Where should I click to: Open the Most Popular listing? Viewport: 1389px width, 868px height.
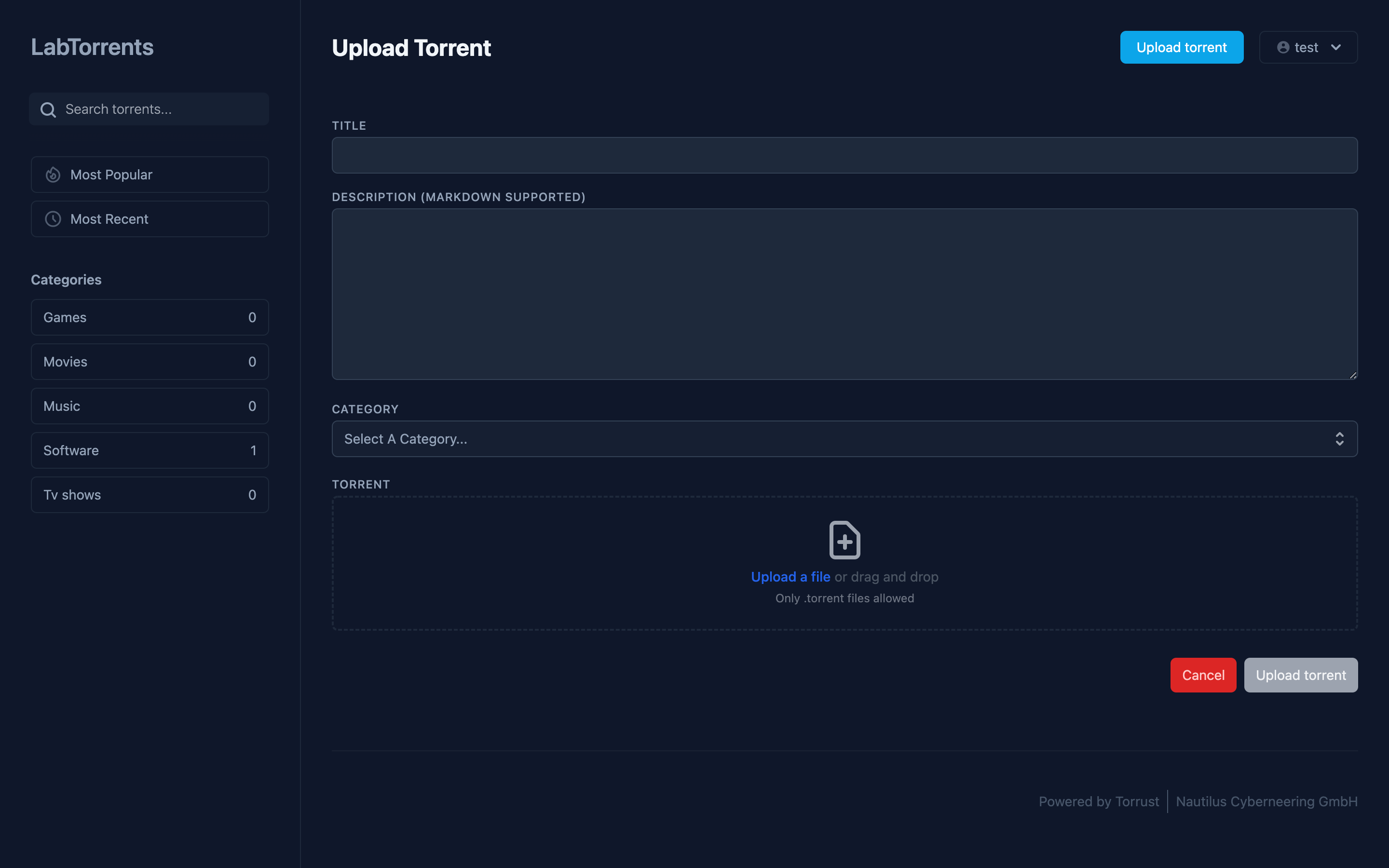150,175
